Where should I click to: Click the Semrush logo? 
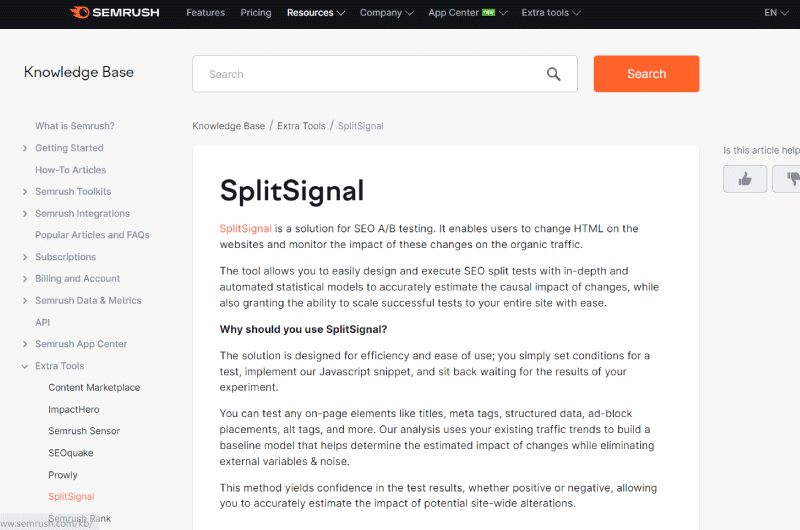tap(115, 12)
